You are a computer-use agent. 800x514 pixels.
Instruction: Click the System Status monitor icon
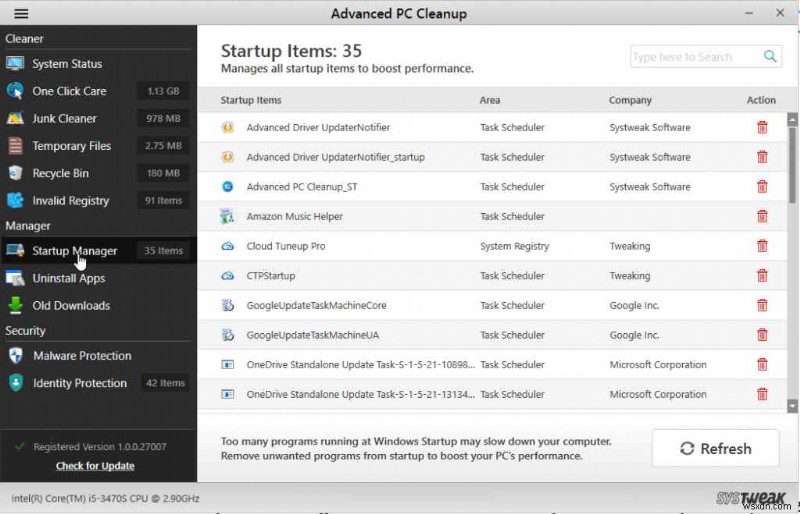(15, 64)
